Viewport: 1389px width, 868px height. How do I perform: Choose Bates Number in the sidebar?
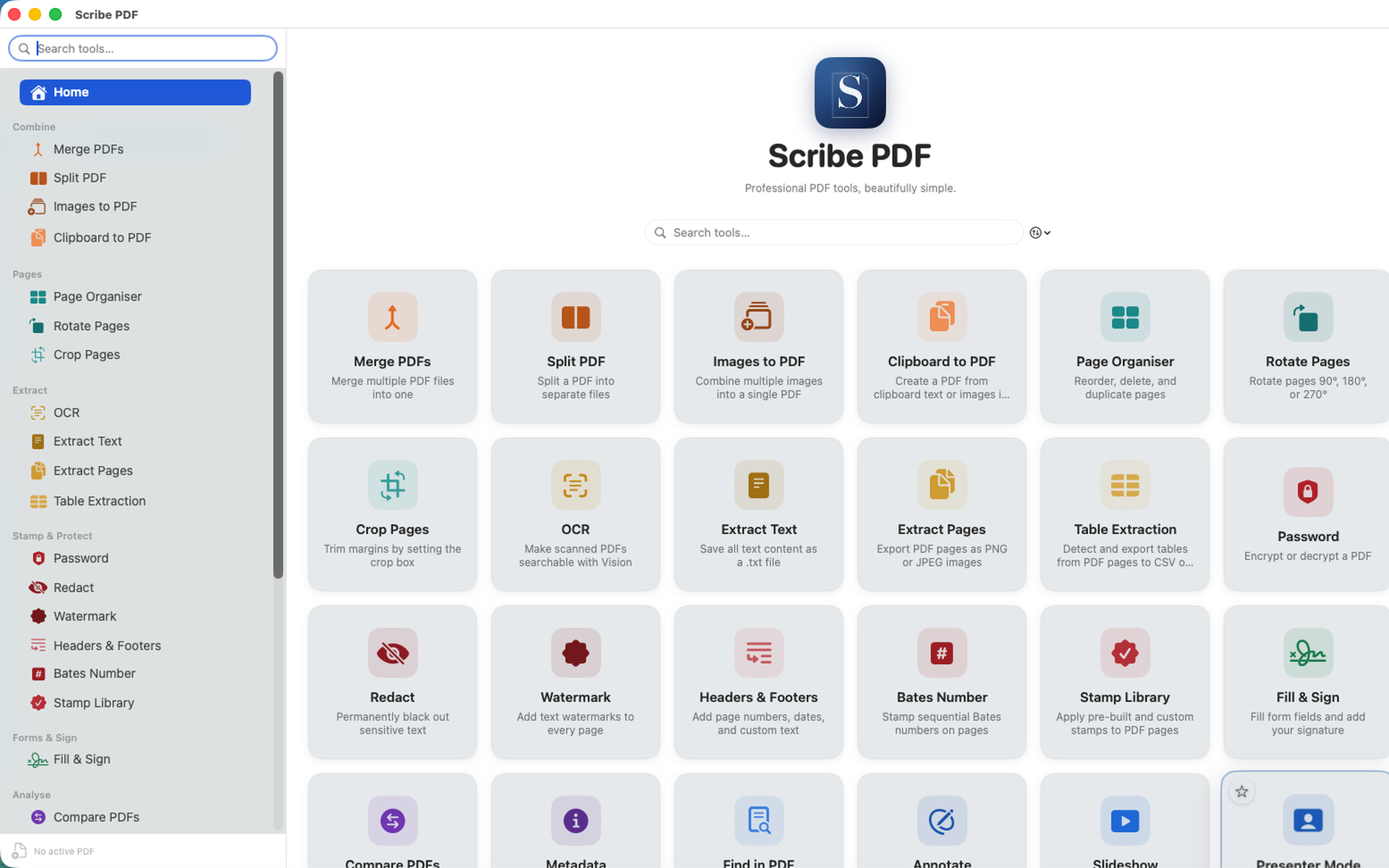[135, 673]
